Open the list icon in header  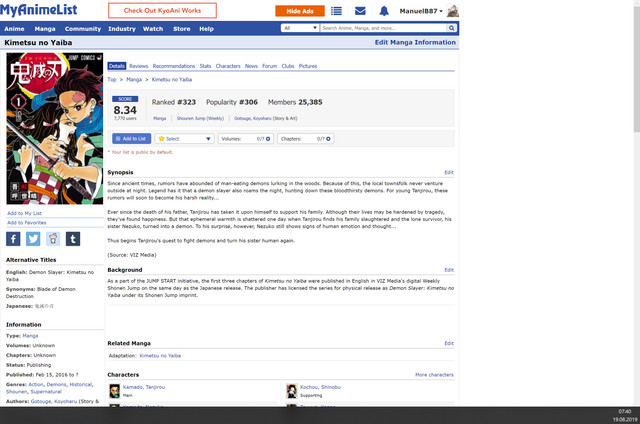pyautogui.click(x=335, y=11)
